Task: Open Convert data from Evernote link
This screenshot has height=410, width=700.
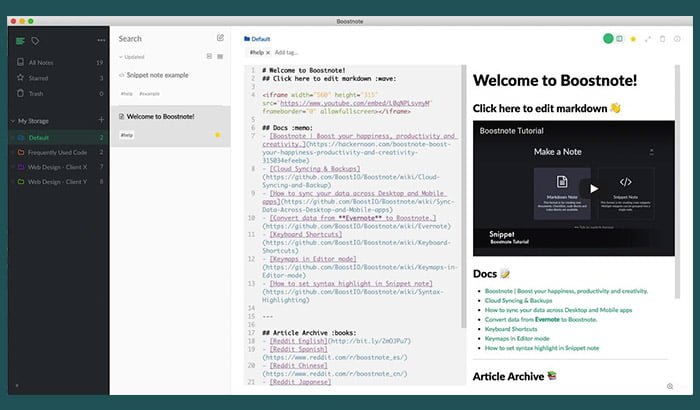Action: (541, 319)
